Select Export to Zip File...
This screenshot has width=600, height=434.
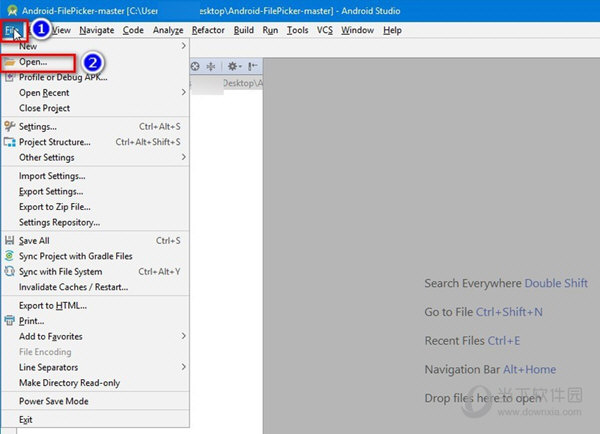(95, 207)
